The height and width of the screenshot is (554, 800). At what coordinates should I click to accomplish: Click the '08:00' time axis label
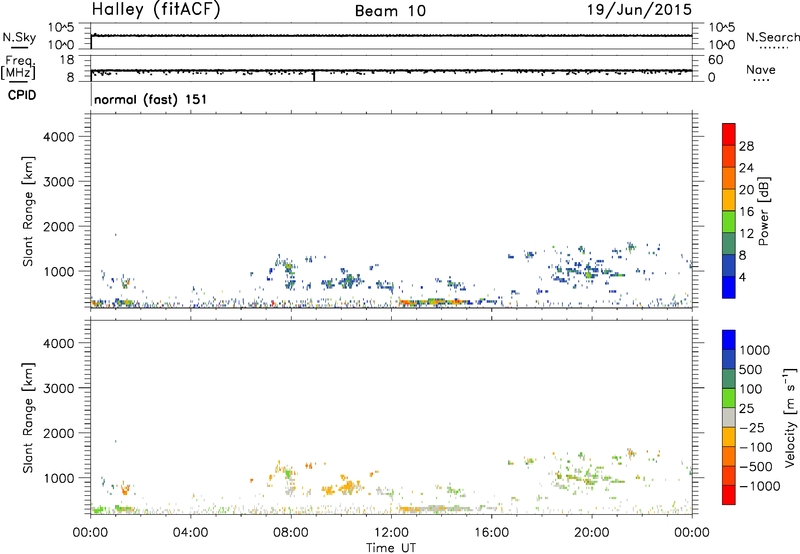[x=291, y=533]
